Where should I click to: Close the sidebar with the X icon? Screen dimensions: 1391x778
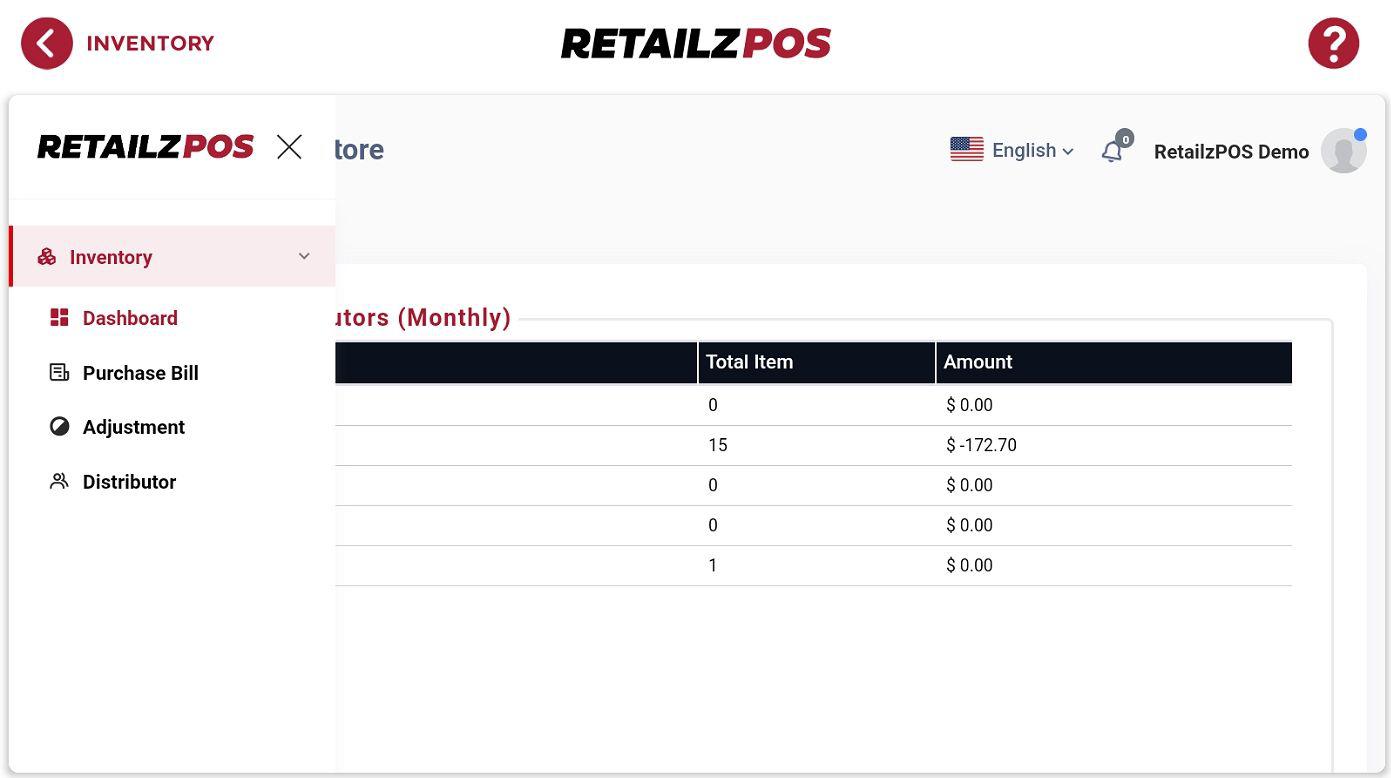click(289, 147)
